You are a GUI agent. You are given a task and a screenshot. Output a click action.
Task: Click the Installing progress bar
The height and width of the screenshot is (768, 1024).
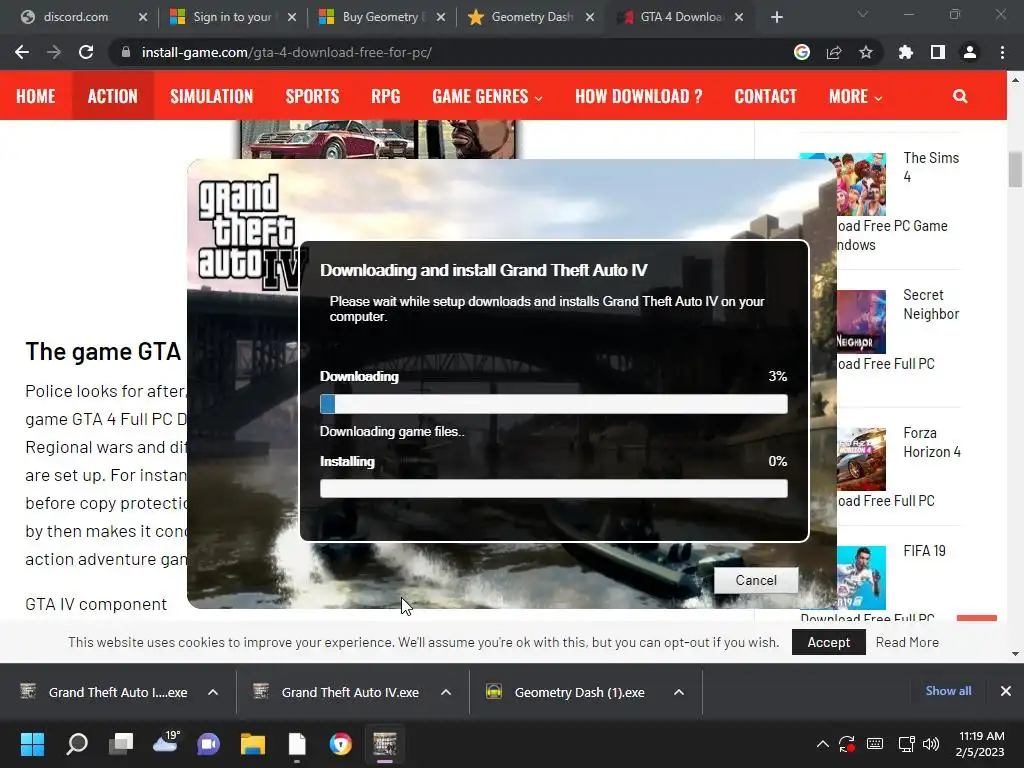pos(554,488)
